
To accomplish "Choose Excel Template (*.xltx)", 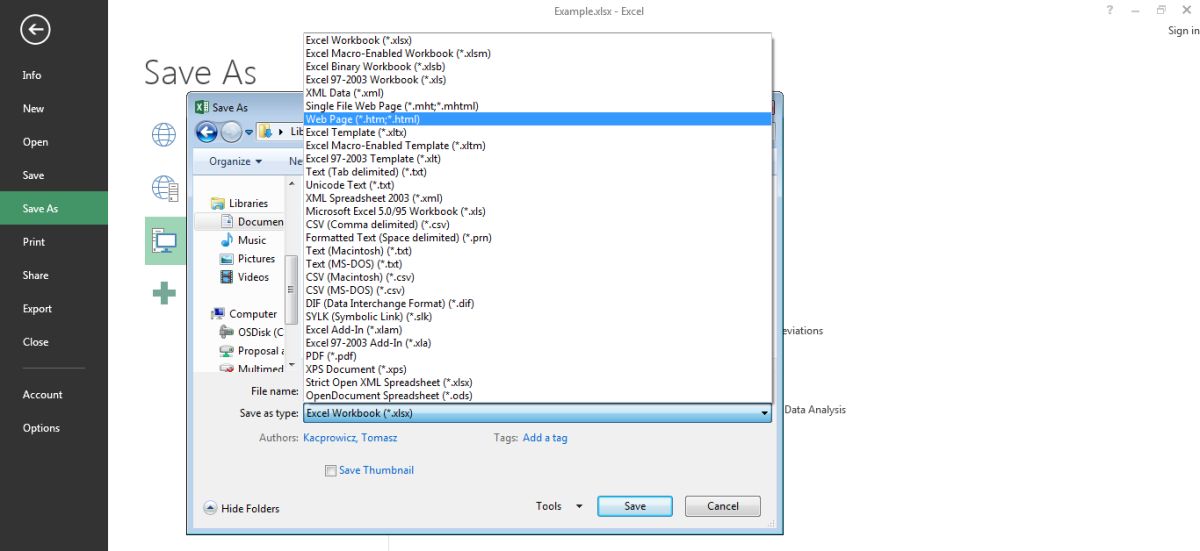I will (537, 132).
